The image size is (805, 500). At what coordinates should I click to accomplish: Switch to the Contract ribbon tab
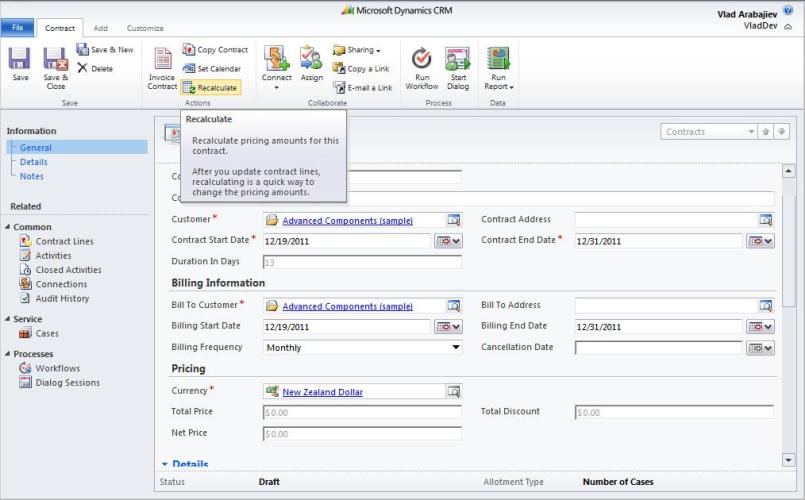(x=60, y=28)
